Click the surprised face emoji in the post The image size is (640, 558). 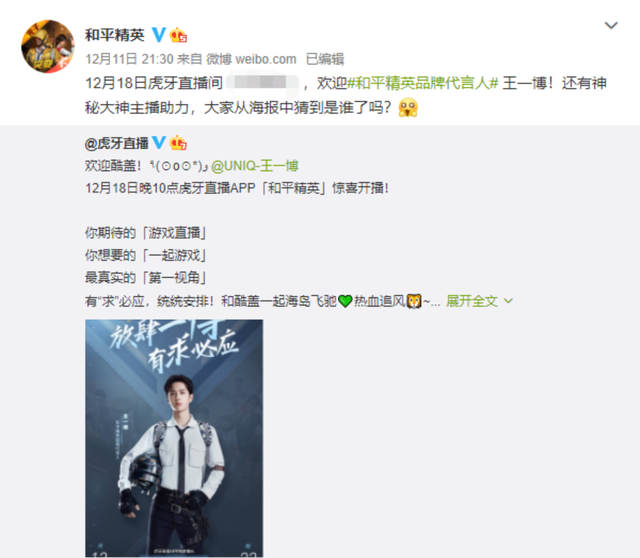click(x=408, y=108)
